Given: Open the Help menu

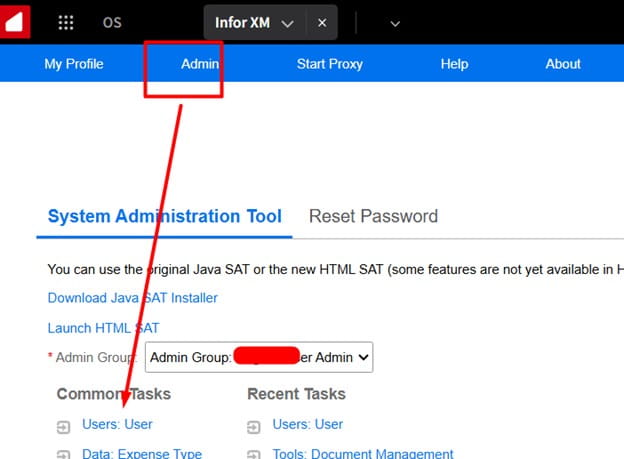Looking at the screenshot, I should coord(454,64).
